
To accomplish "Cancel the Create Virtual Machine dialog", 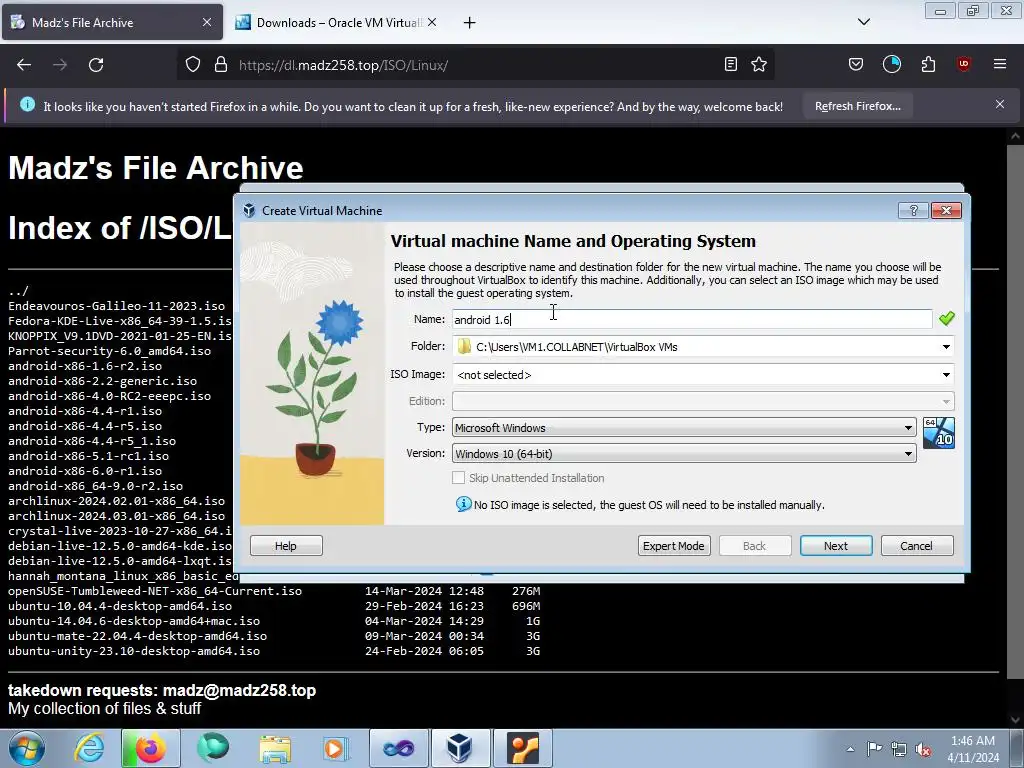I will coord(916,546).
